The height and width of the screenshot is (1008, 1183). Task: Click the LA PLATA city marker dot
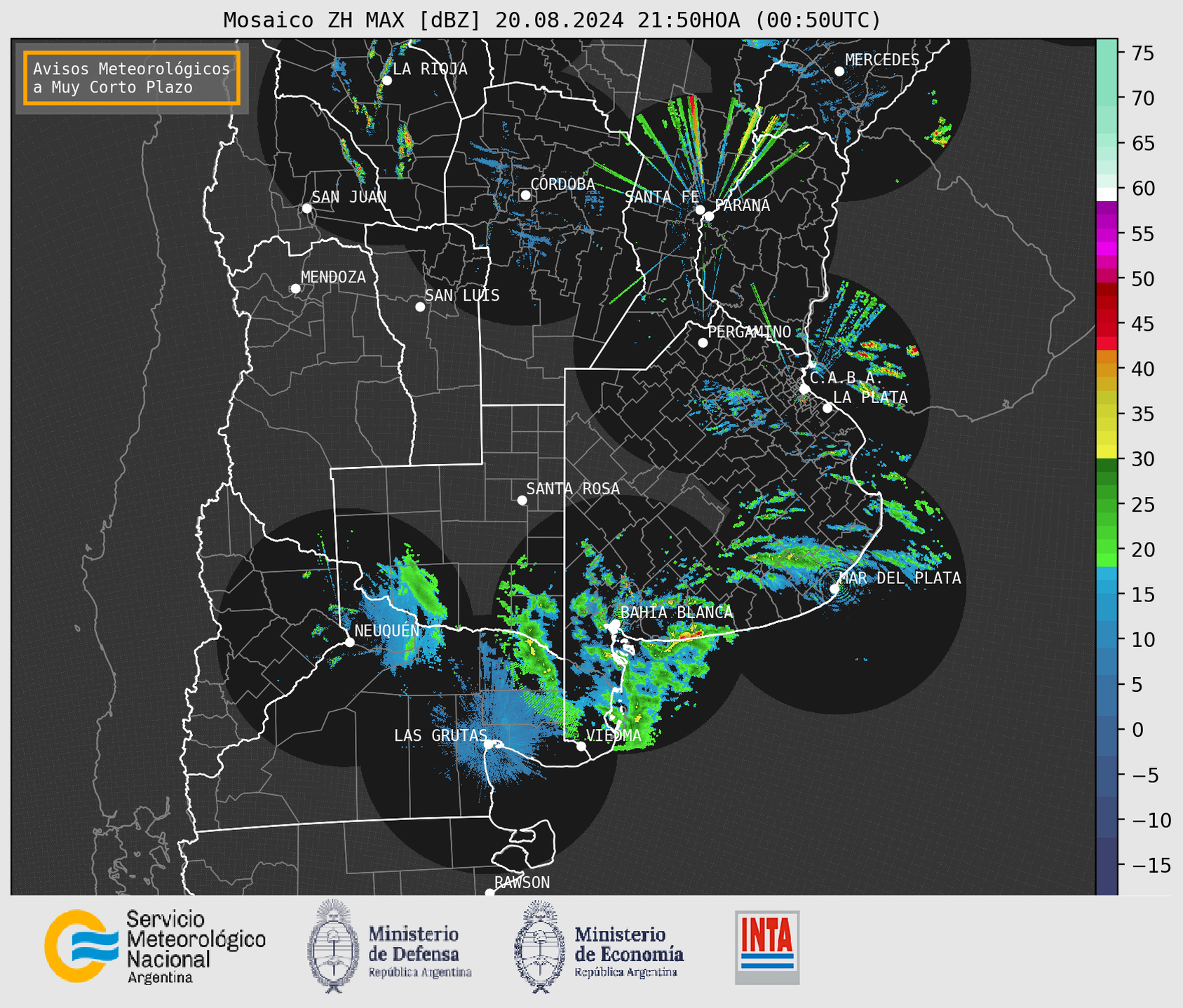pos(827,408)
